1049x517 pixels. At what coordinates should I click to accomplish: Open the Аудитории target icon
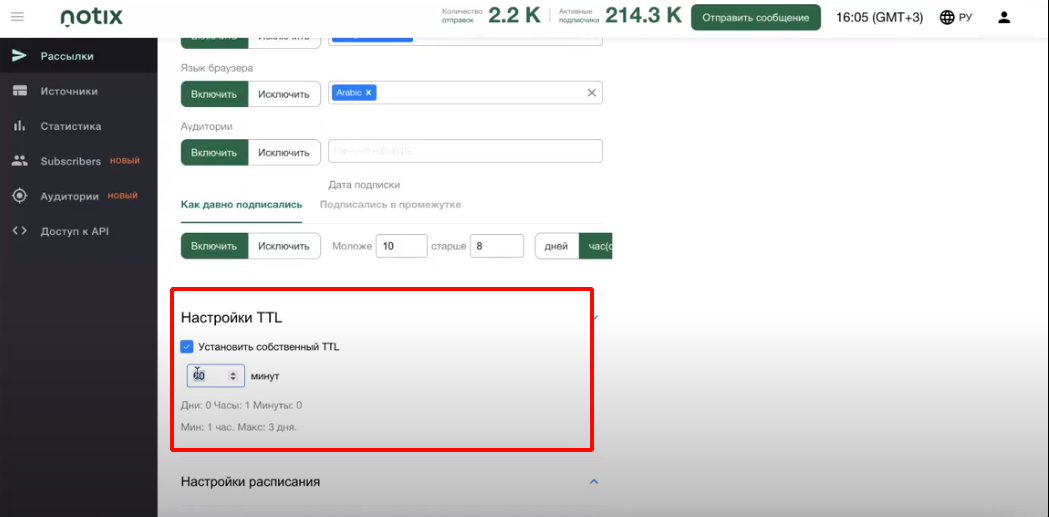tap(19, 196)
